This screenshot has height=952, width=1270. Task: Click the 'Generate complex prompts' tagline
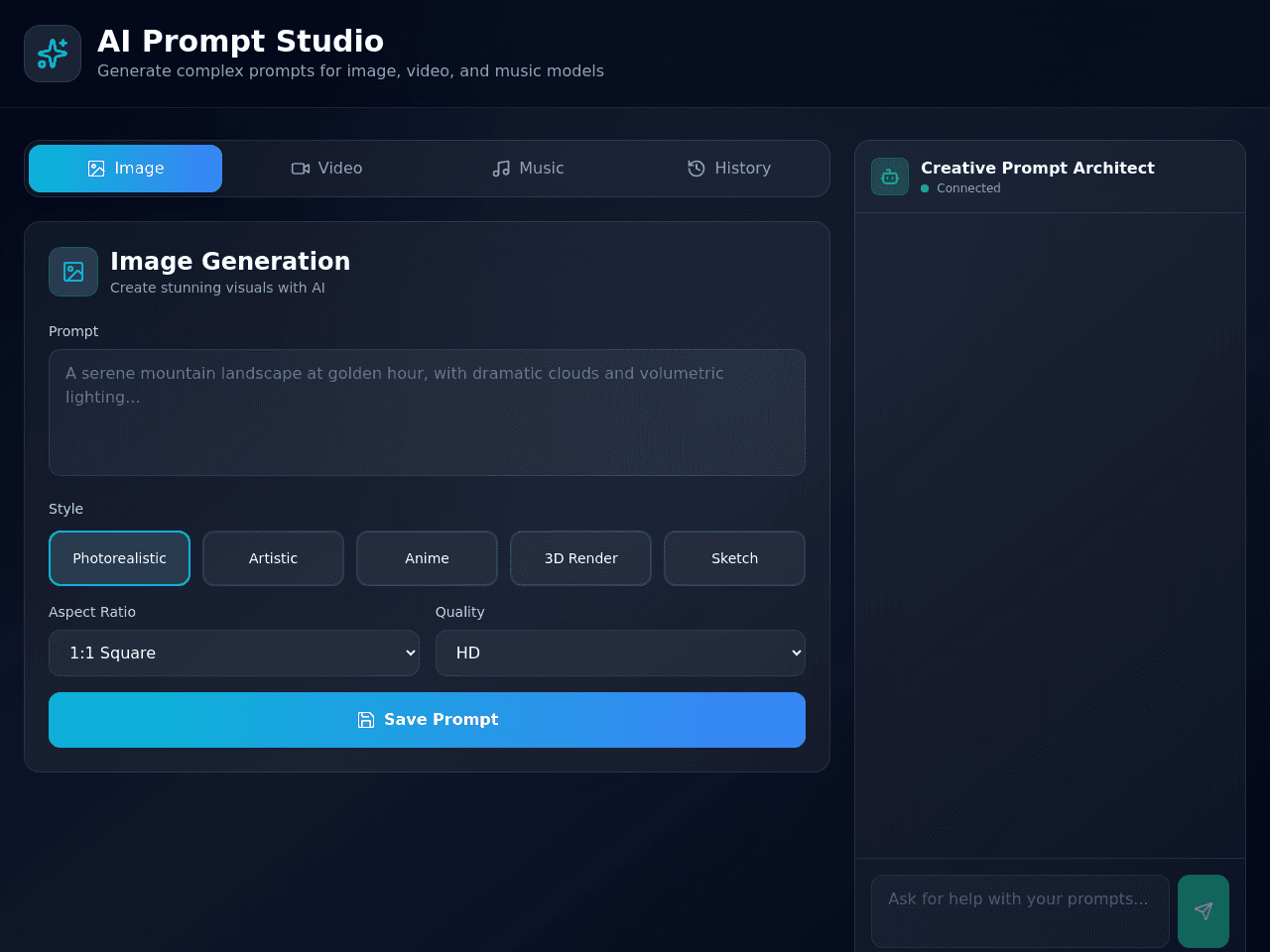(x=350, y=71)
